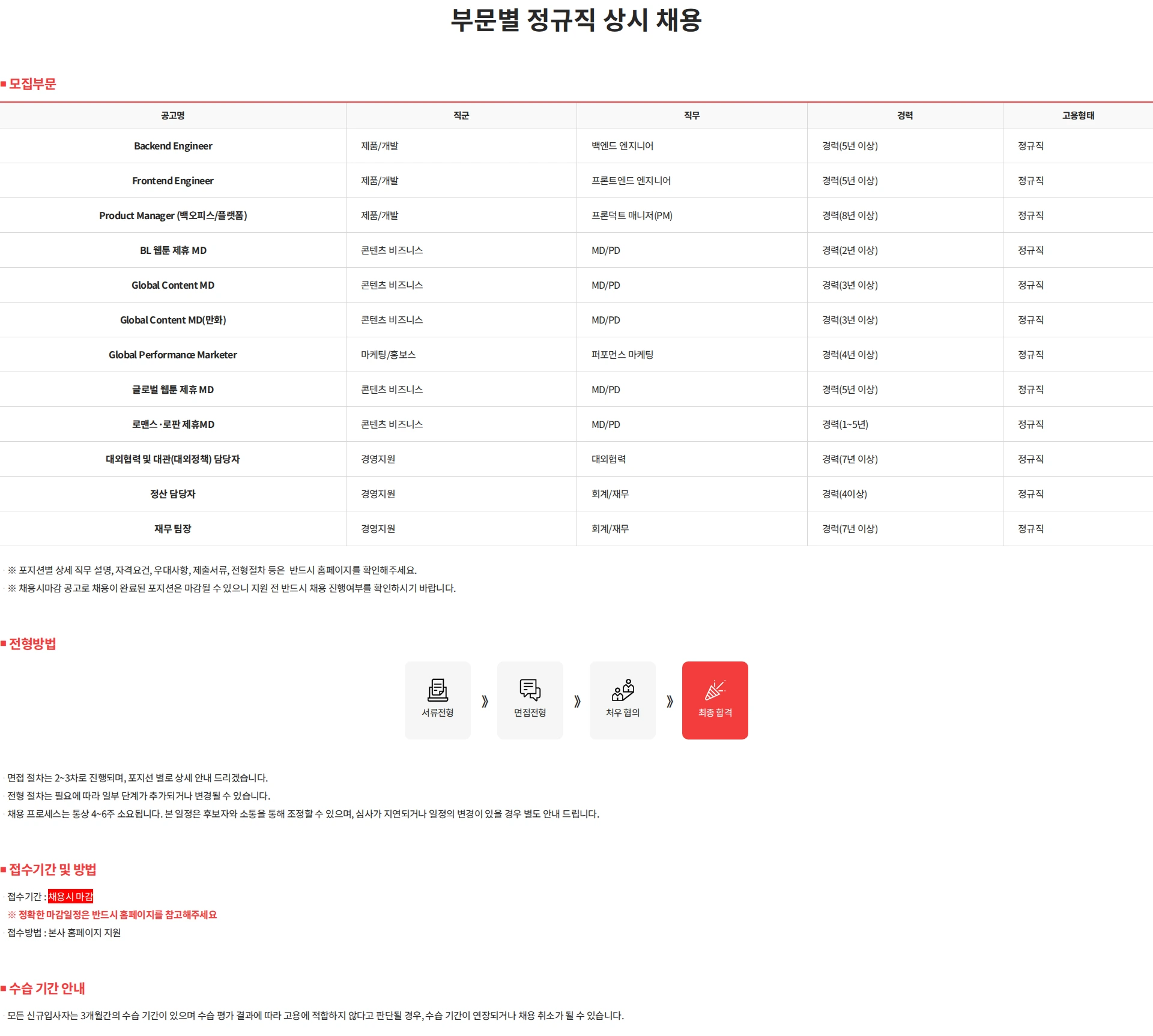The height and width of the screenshot is (1036, 1153).
Task: Click the 면접전형 speech bubble icon
Action: pos(530,690)
